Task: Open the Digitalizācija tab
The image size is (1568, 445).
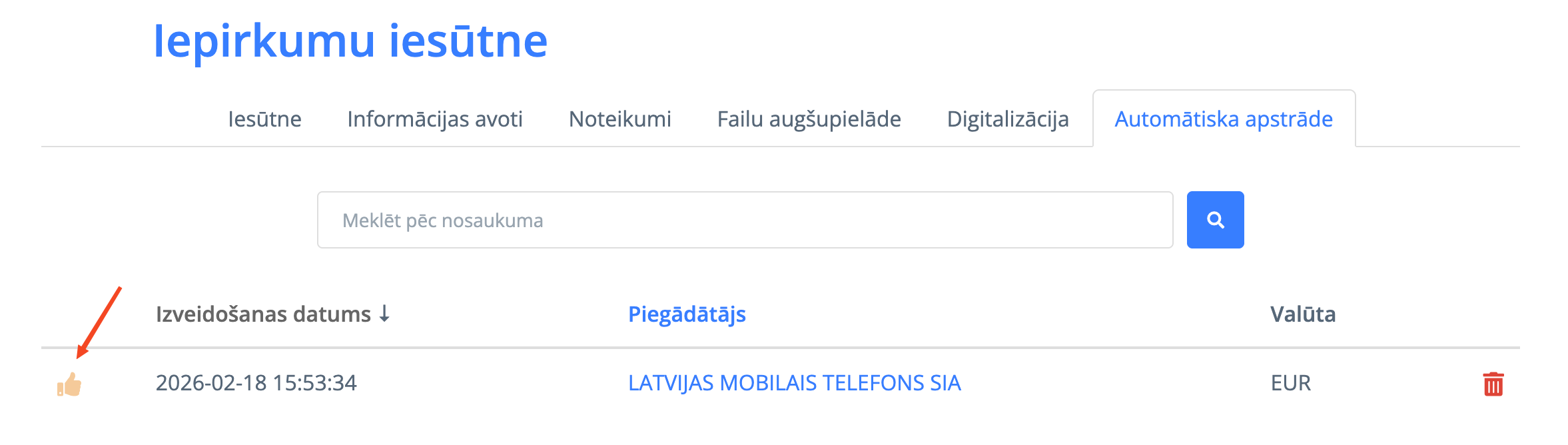Action: [1008, 119]
